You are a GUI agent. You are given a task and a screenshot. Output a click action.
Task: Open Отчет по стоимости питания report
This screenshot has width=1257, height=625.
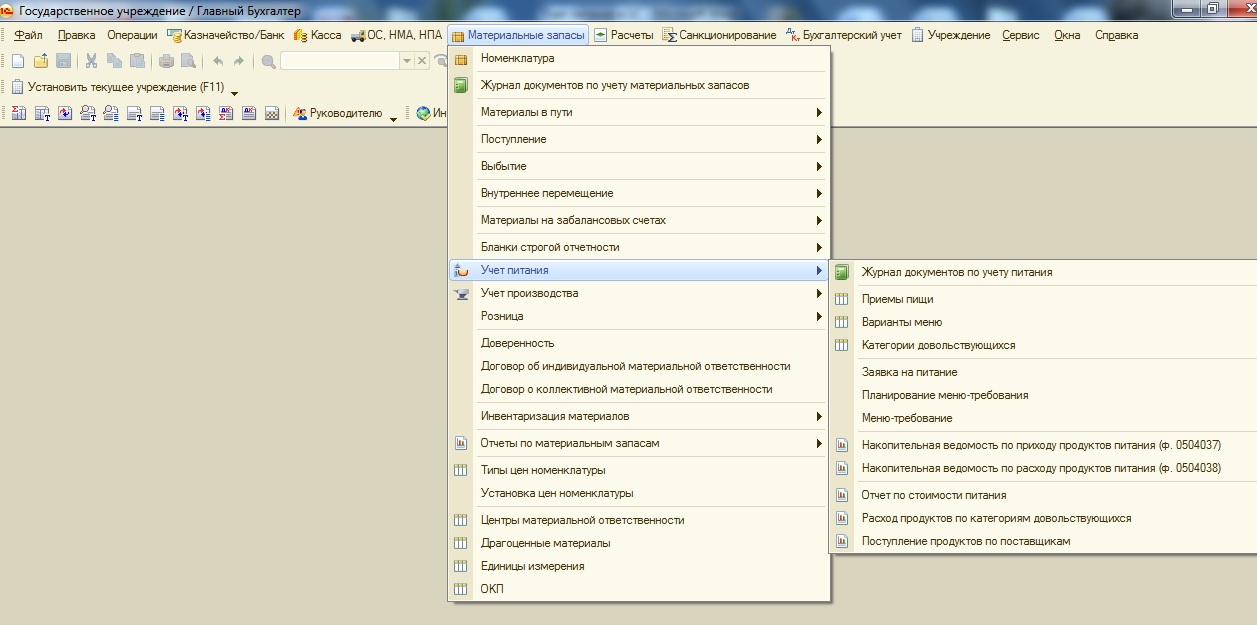(933, 495)
